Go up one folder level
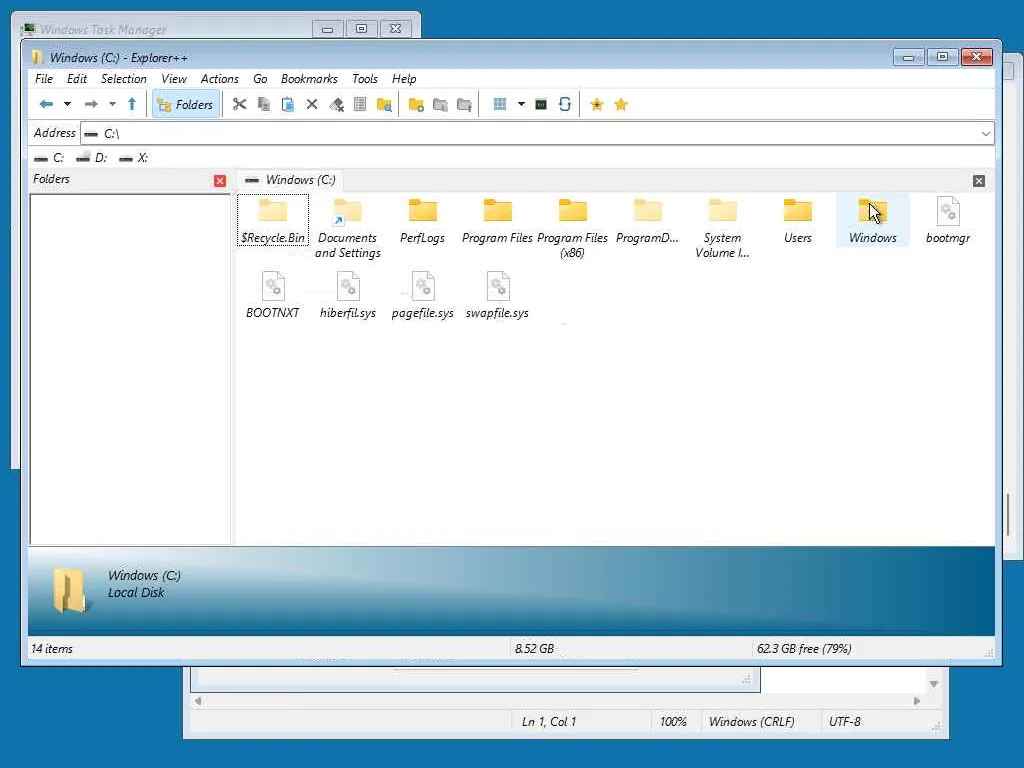Screen dimensions: 1024x768 pos(132,104)
